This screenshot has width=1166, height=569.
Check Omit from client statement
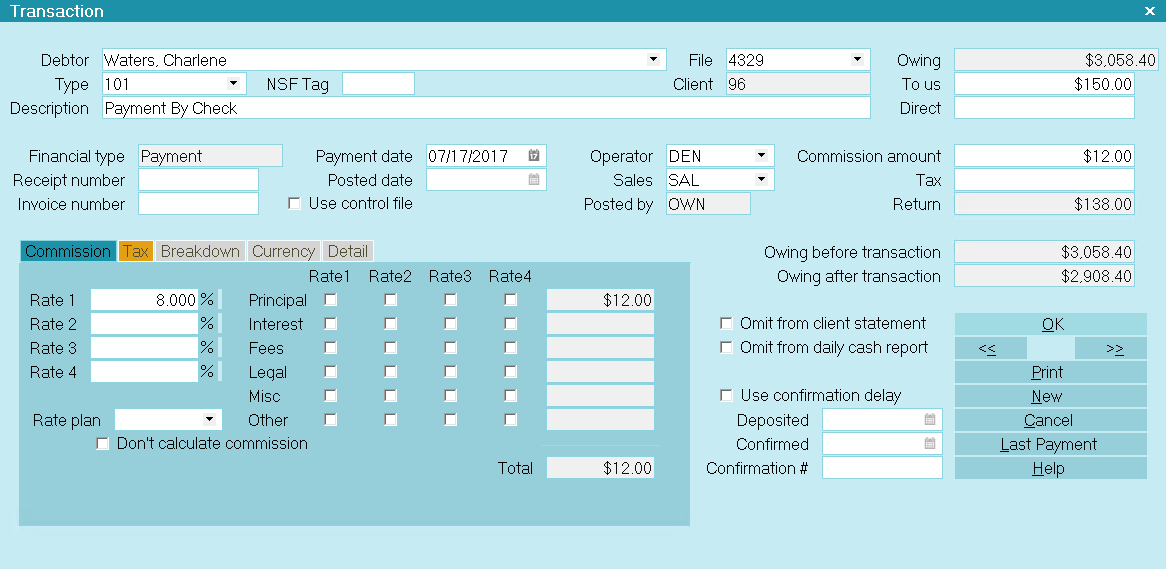pos(727,324)
